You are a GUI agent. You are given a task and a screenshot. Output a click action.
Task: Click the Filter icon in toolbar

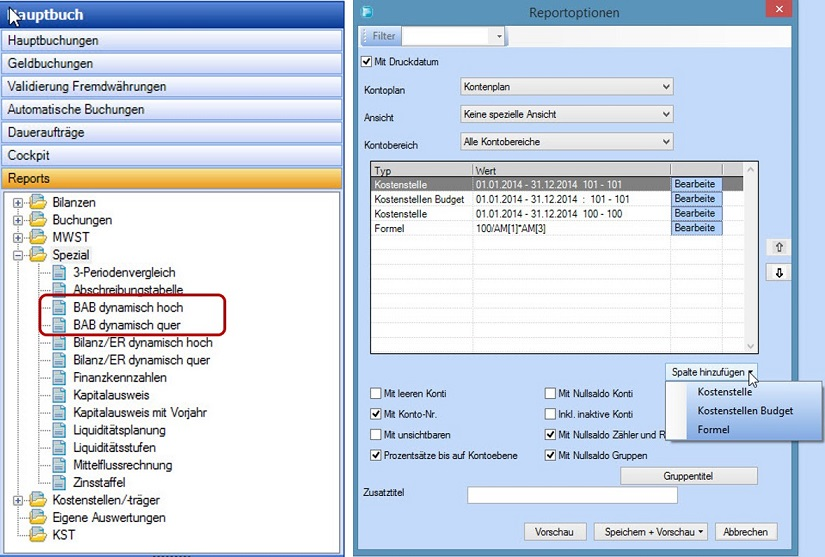(x=381, y=36)
